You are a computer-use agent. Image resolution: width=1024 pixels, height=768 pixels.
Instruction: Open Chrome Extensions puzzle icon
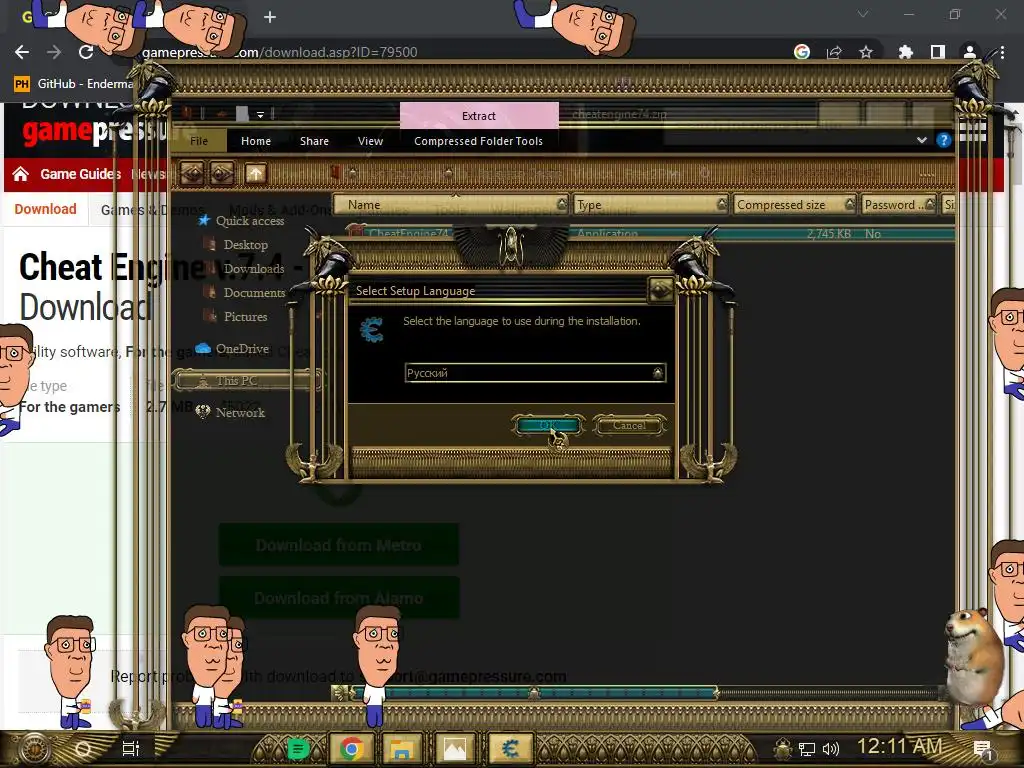905,52
